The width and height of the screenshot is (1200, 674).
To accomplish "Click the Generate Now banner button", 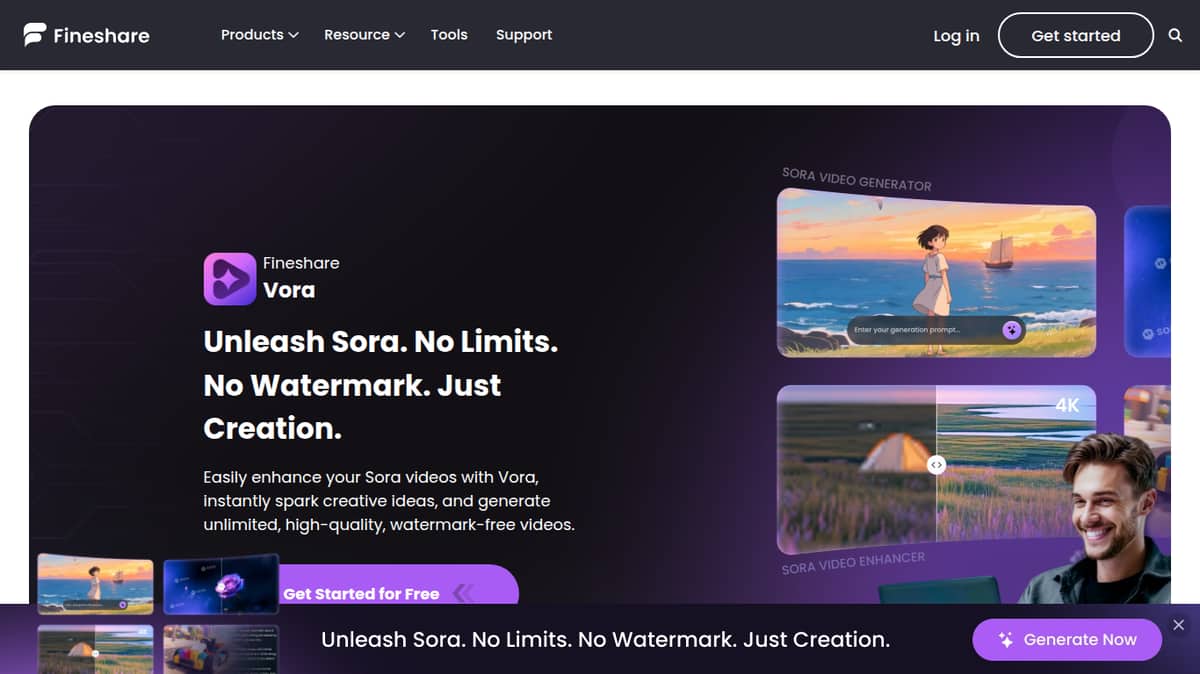I will coord(1067,640).
